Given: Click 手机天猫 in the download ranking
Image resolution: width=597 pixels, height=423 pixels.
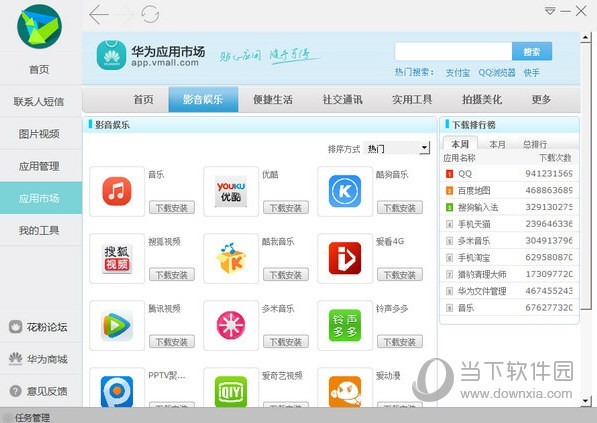Looking at the screenshot, I should [474, 224].
